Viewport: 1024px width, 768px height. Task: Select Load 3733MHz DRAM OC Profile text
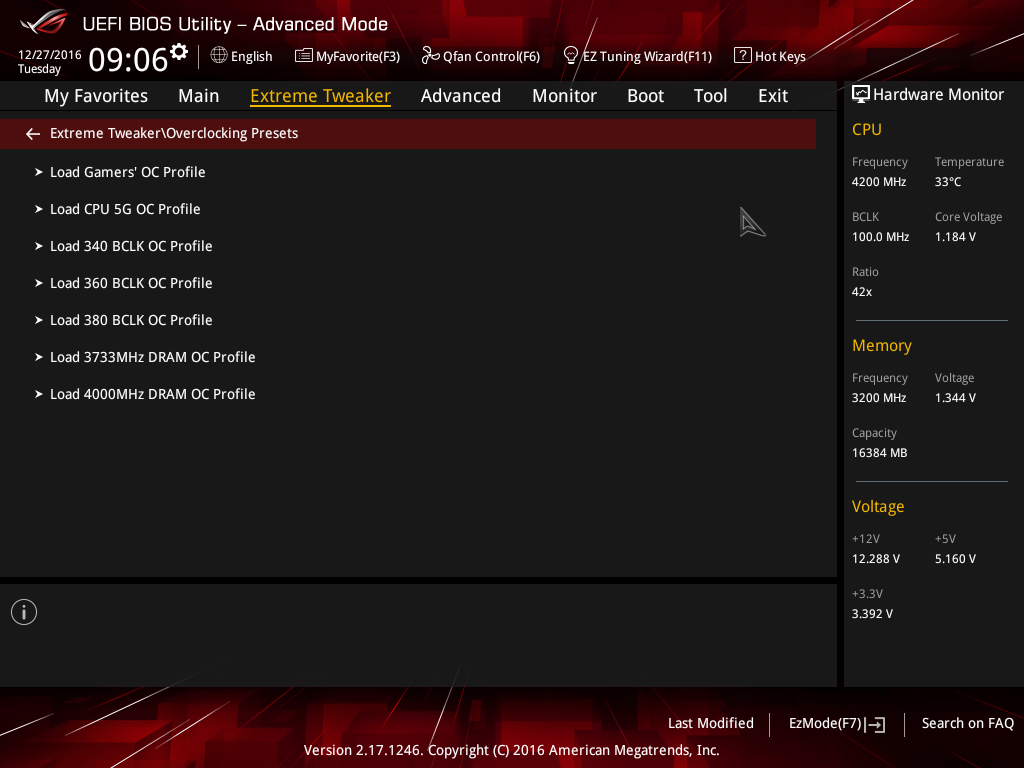[153, 357]
